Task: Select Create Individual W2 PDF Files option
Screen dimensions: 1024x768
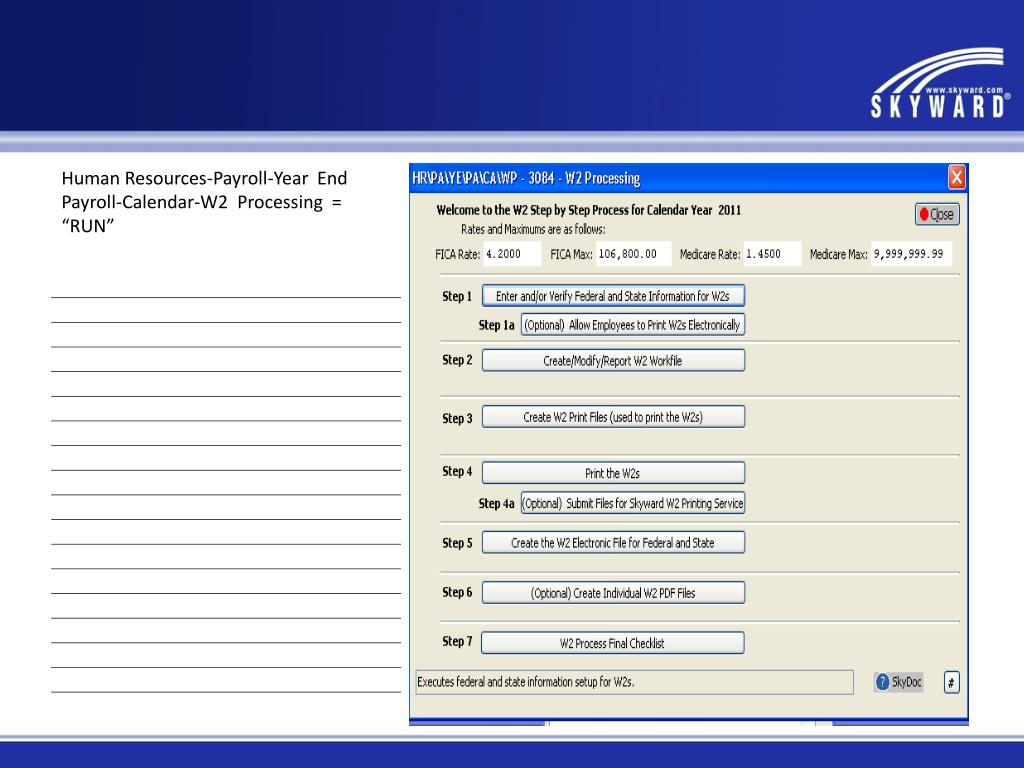Action: [613, 593]
